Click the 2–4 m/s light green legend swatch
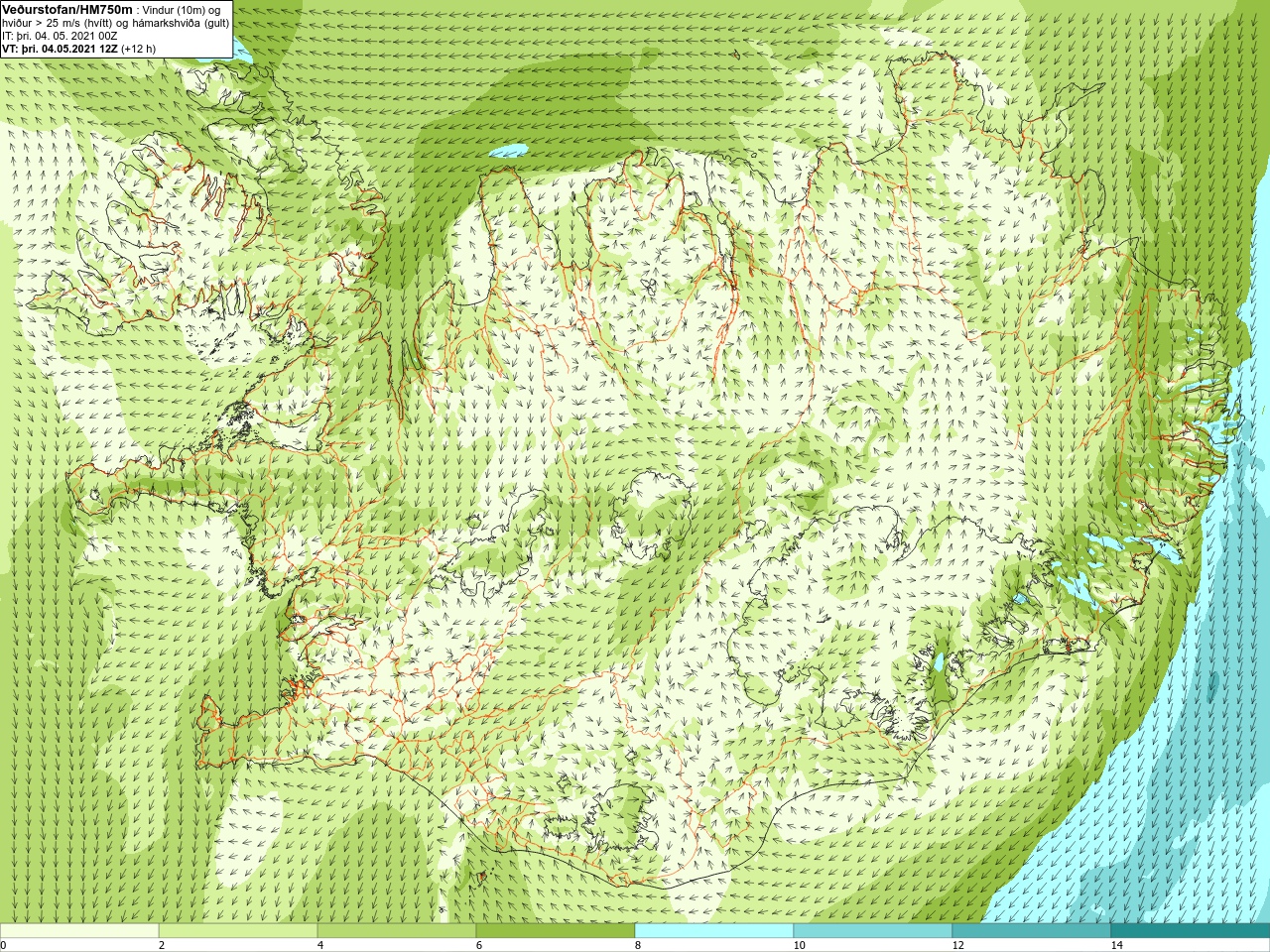This screenshot has width=1270, height=952. coord(238,931)
